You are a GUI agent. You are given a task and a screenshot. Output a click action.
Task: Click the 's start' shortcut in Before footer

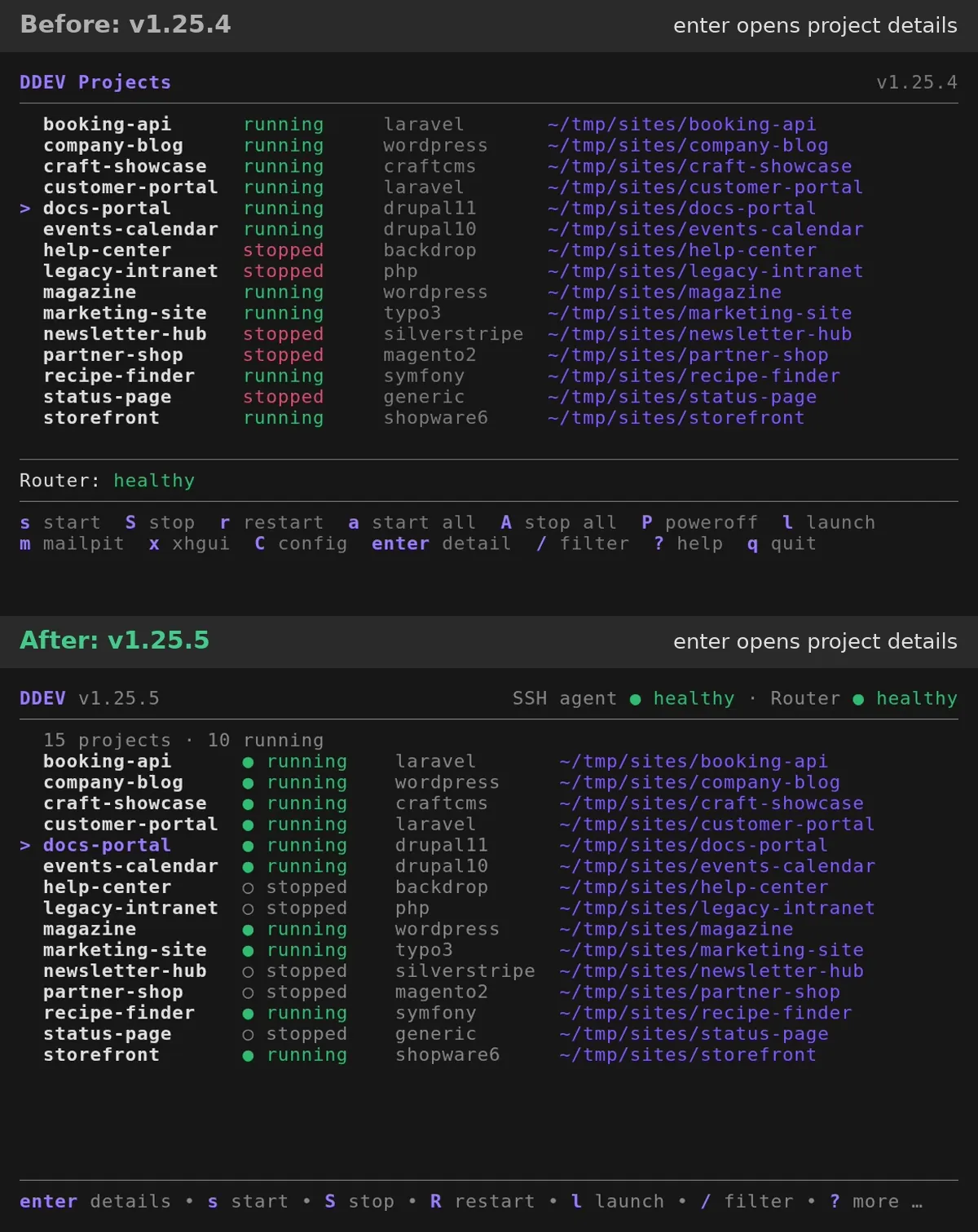pos(60,522)
